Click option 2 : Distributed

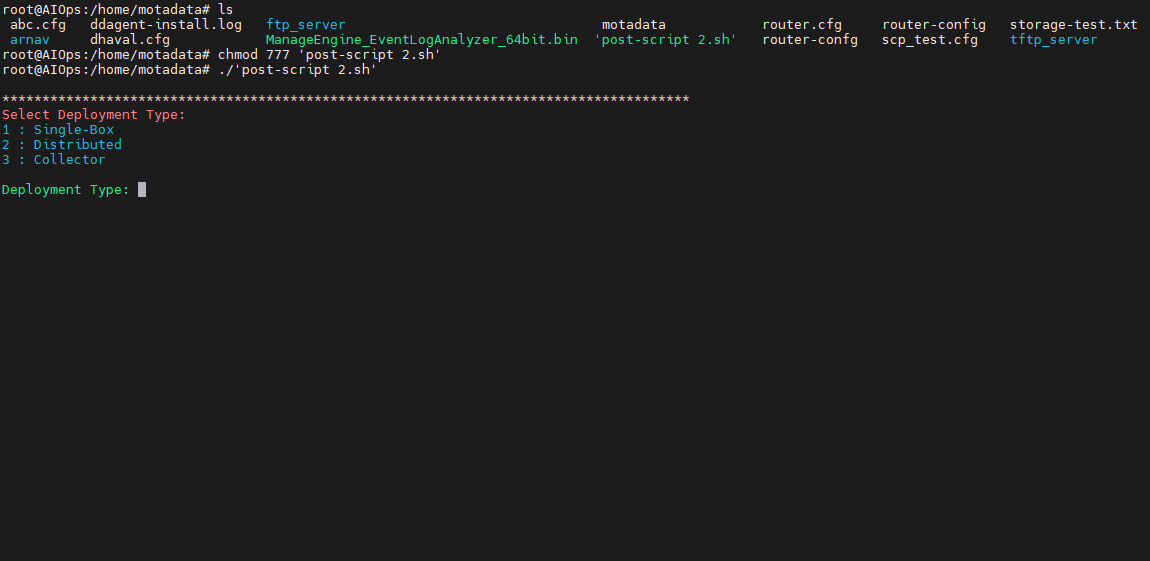(62, 144)
